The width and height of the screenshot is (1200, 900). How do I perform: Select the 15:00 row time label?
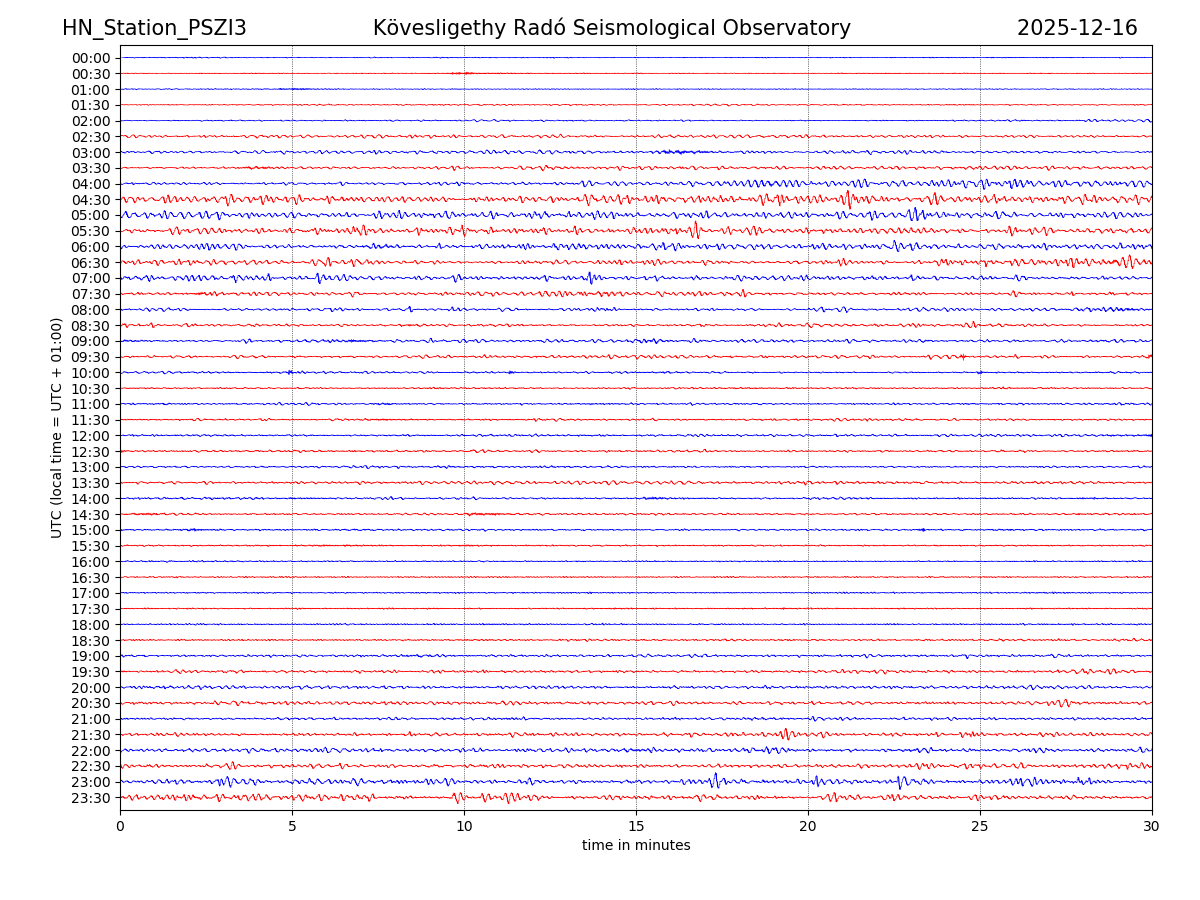click(91, 530)
